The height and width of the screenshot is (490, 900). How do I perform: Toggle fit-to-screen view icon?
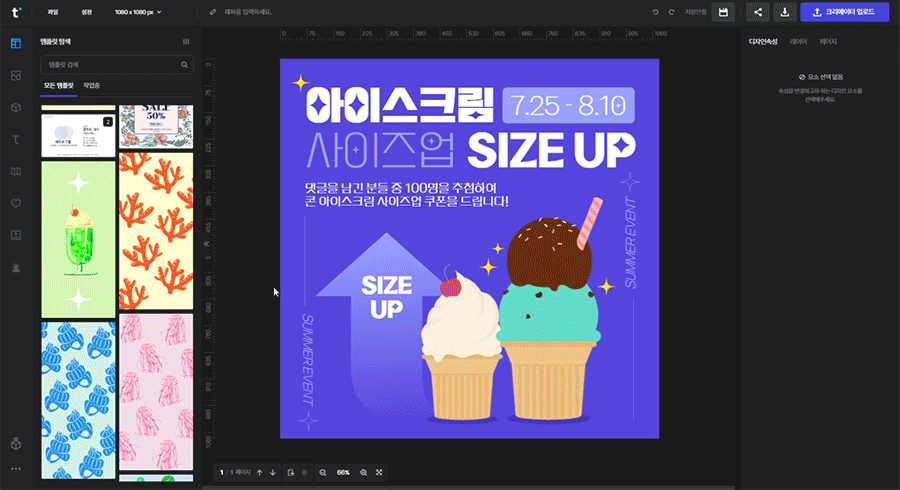click(380, 472)
